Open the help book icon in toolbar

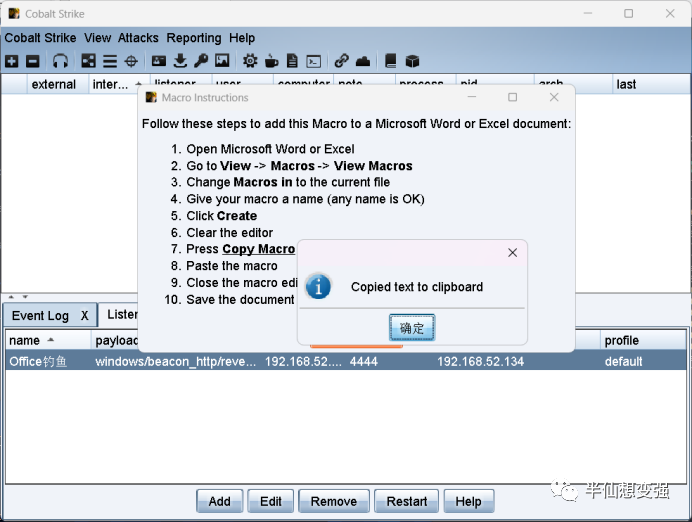(391, 61)
